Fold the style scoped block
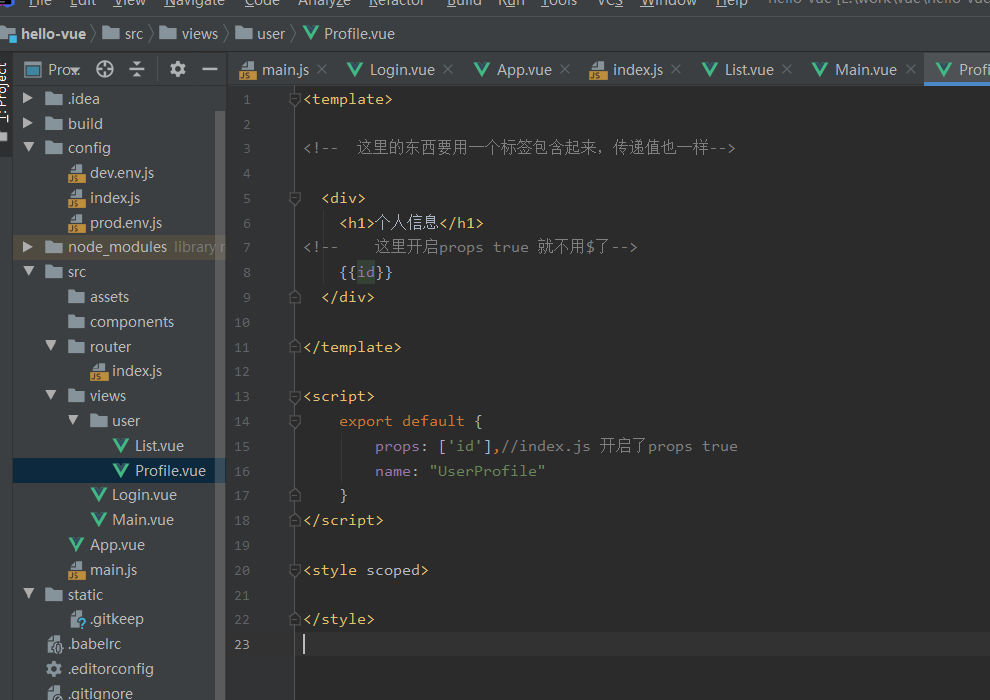Image resolution: width=990 pixels, height=700 pixels. [295, 570]
